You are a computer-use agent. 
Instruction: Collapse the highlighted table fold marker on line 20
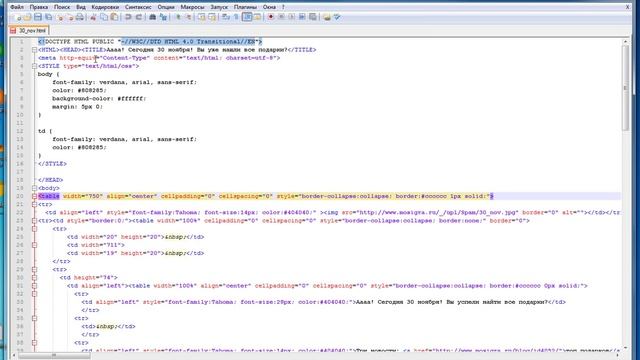tap(34, 196)
